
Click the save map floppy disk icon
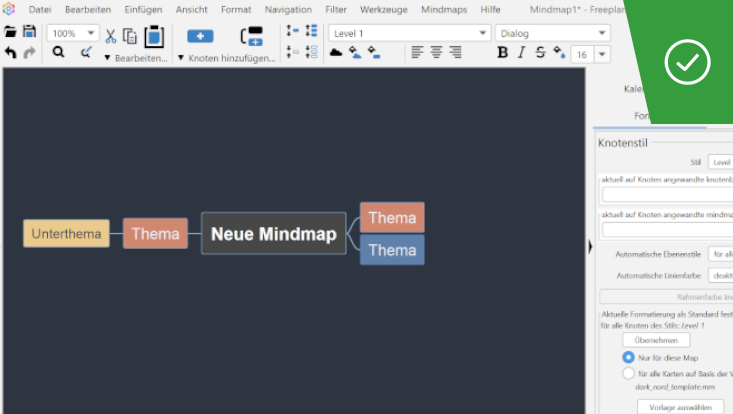coord(29,32)
